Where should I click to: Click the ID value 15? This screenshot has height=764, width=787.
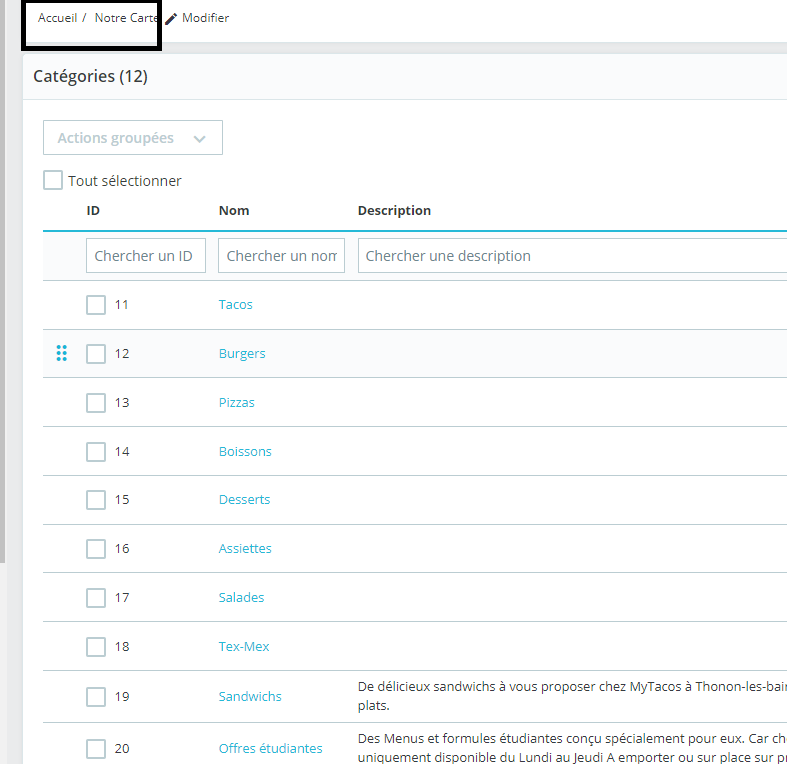(122, 500)
